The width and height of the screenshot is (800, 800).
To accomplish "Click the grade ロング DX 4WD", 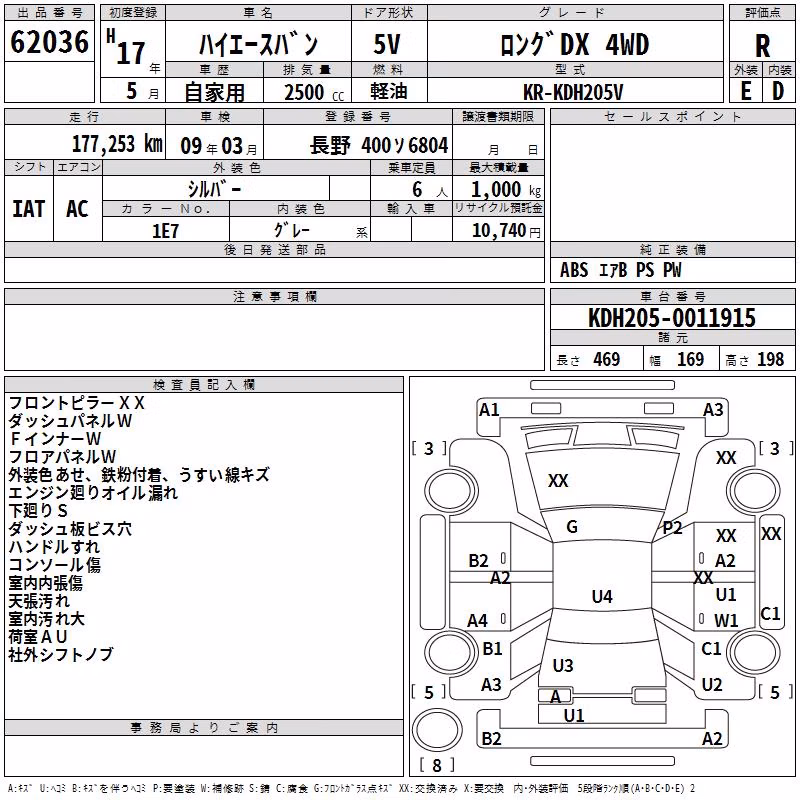I will pyautogui.click(x=574, y=44).
